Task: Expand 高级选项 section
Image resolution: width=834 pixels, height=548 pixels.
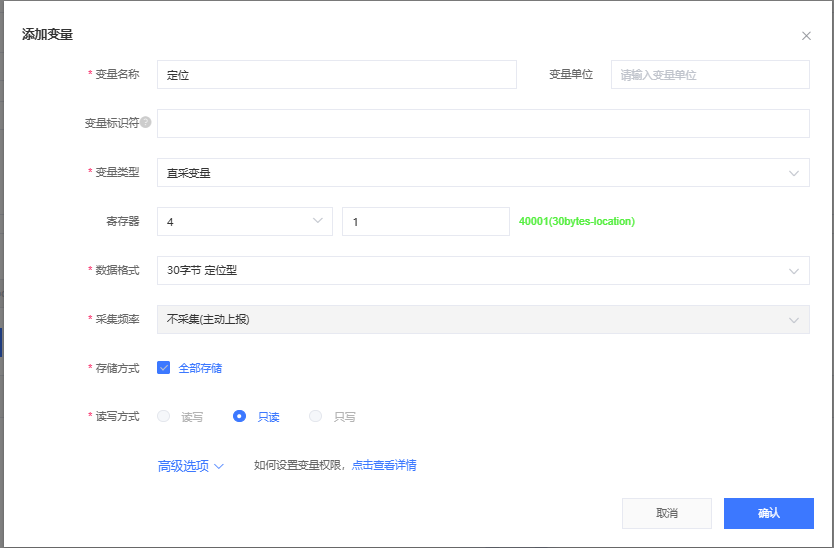Action: (184, 466)
